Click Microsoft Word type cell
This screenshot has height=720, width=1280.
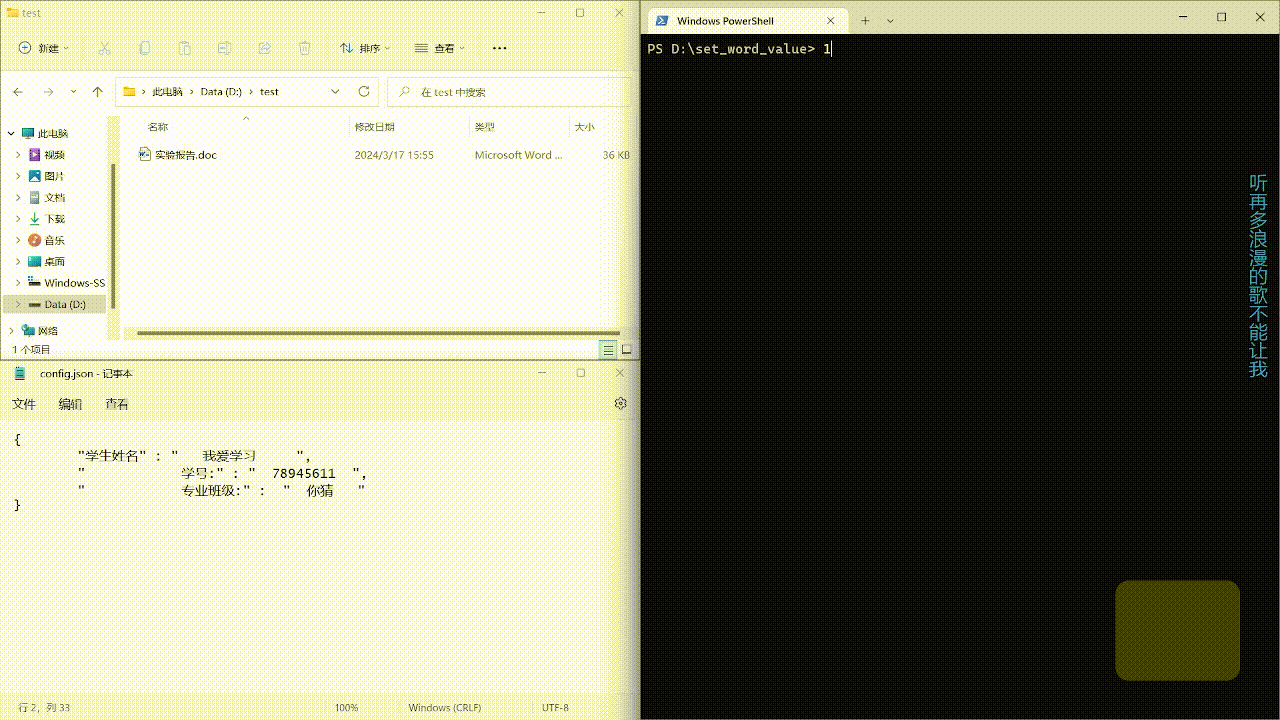click(518, 155)
